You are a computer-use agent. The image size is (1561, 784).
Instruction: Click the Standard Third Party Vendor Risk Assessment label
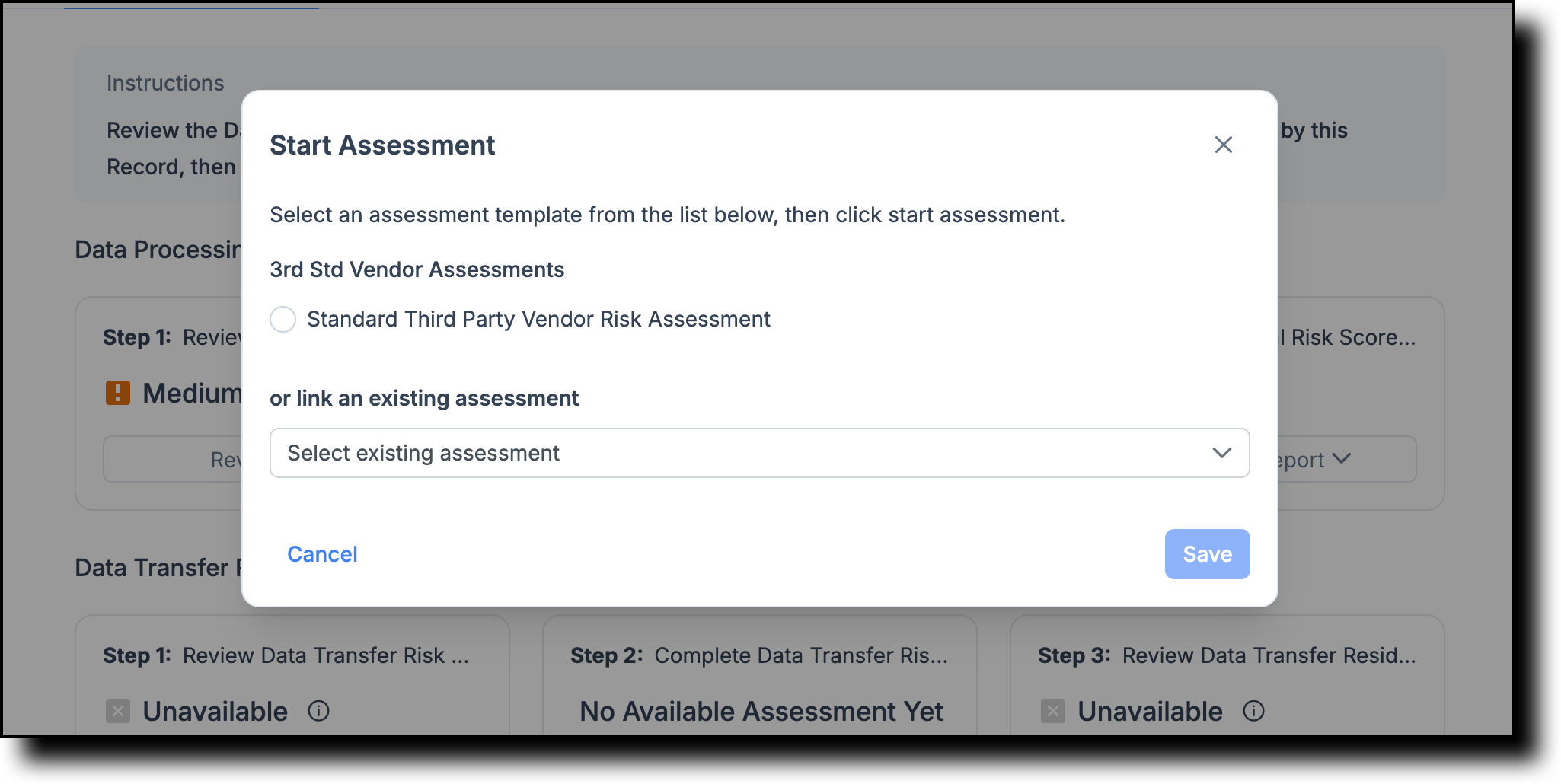pos(538,319)
